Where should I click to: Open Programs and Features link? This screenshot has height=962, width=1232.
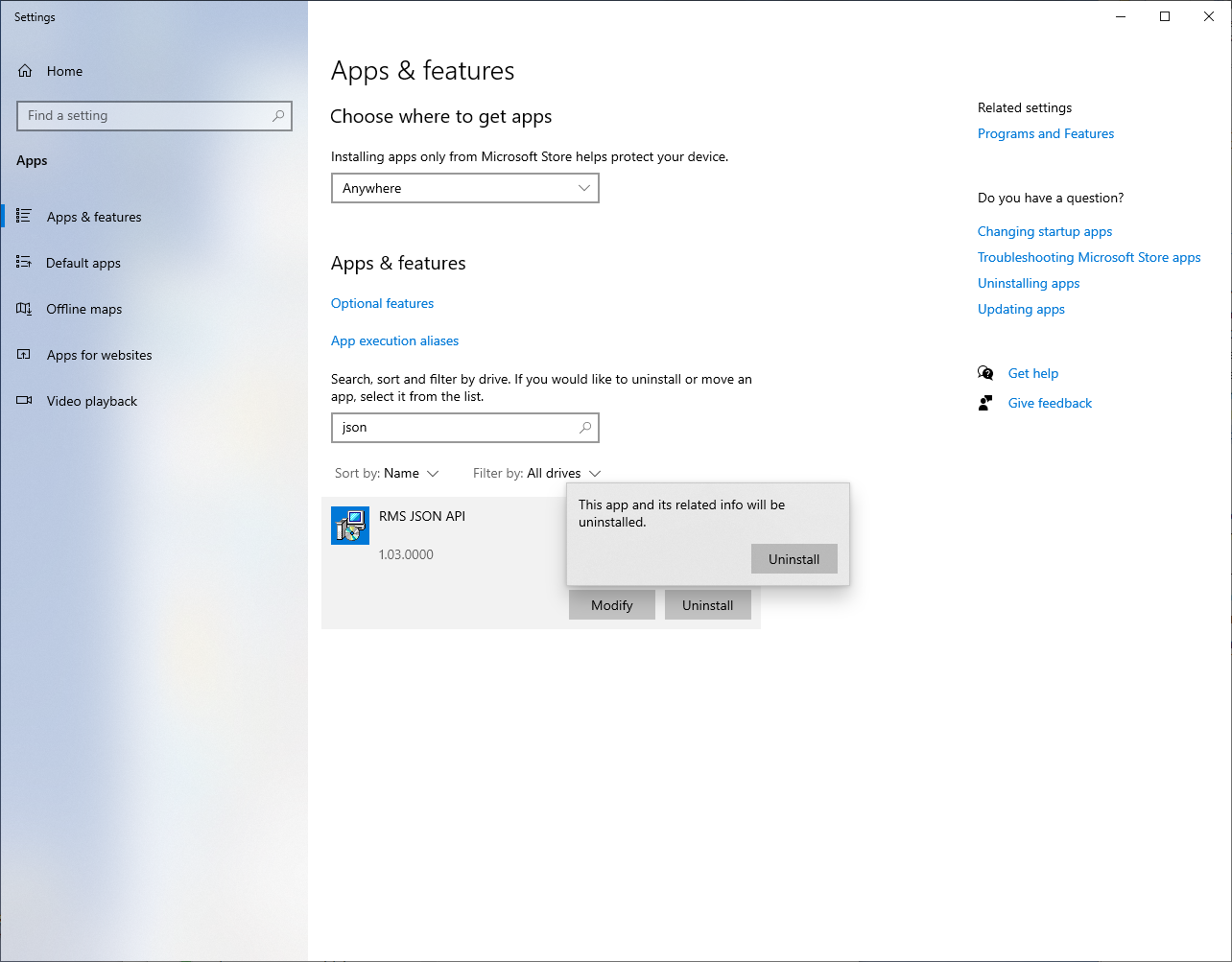coord(1046,133)
